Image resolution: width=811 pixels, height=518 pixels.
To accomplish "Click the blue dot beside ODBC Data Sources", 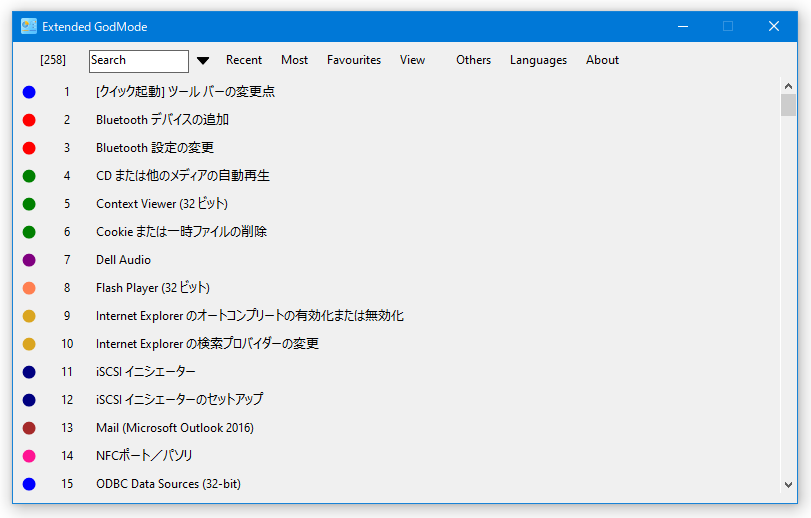I will coord(29,484).
